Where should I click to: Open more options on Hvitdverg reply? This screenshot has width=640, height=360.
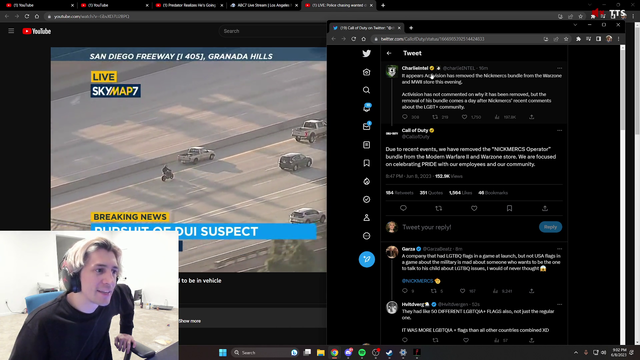click(560, 304)
